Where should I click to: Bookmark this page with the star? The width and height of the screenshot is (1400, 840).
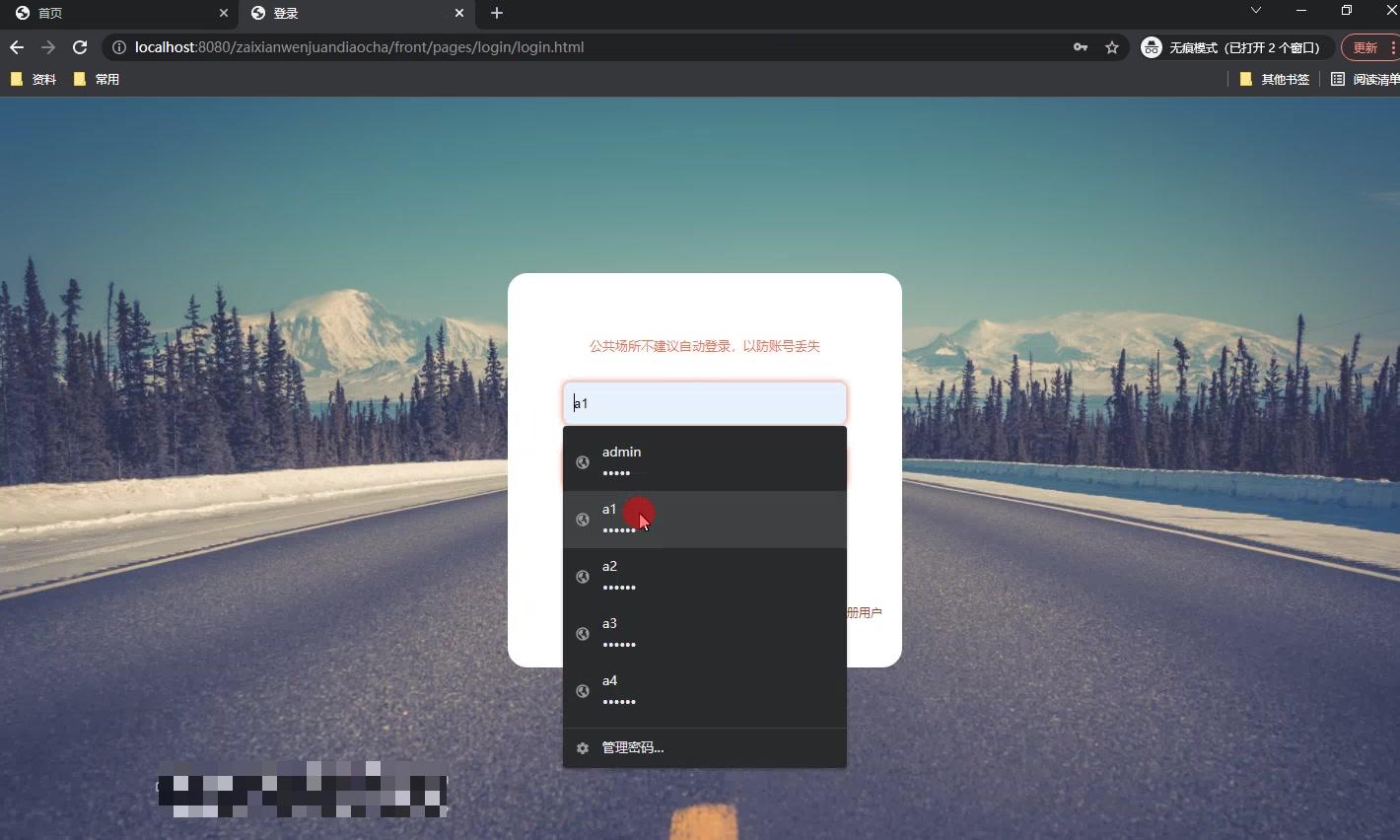pyautogui.click(x=1112, y=47)
